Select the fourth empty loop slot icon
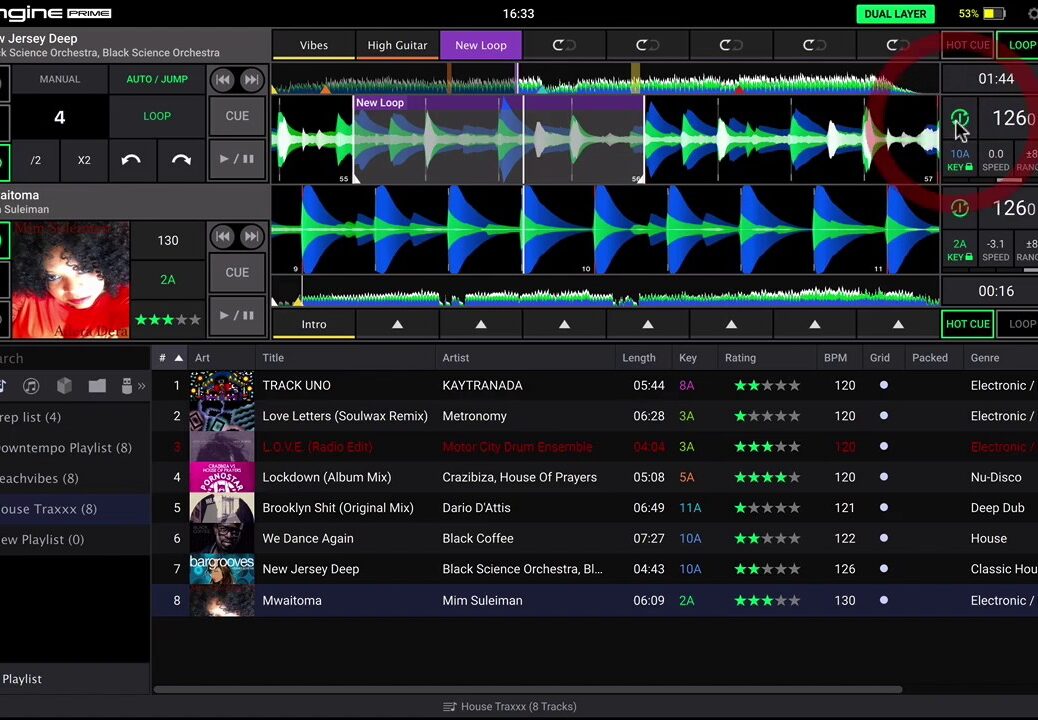Screen dimensions: 1038x720 [x=814, y=45]
